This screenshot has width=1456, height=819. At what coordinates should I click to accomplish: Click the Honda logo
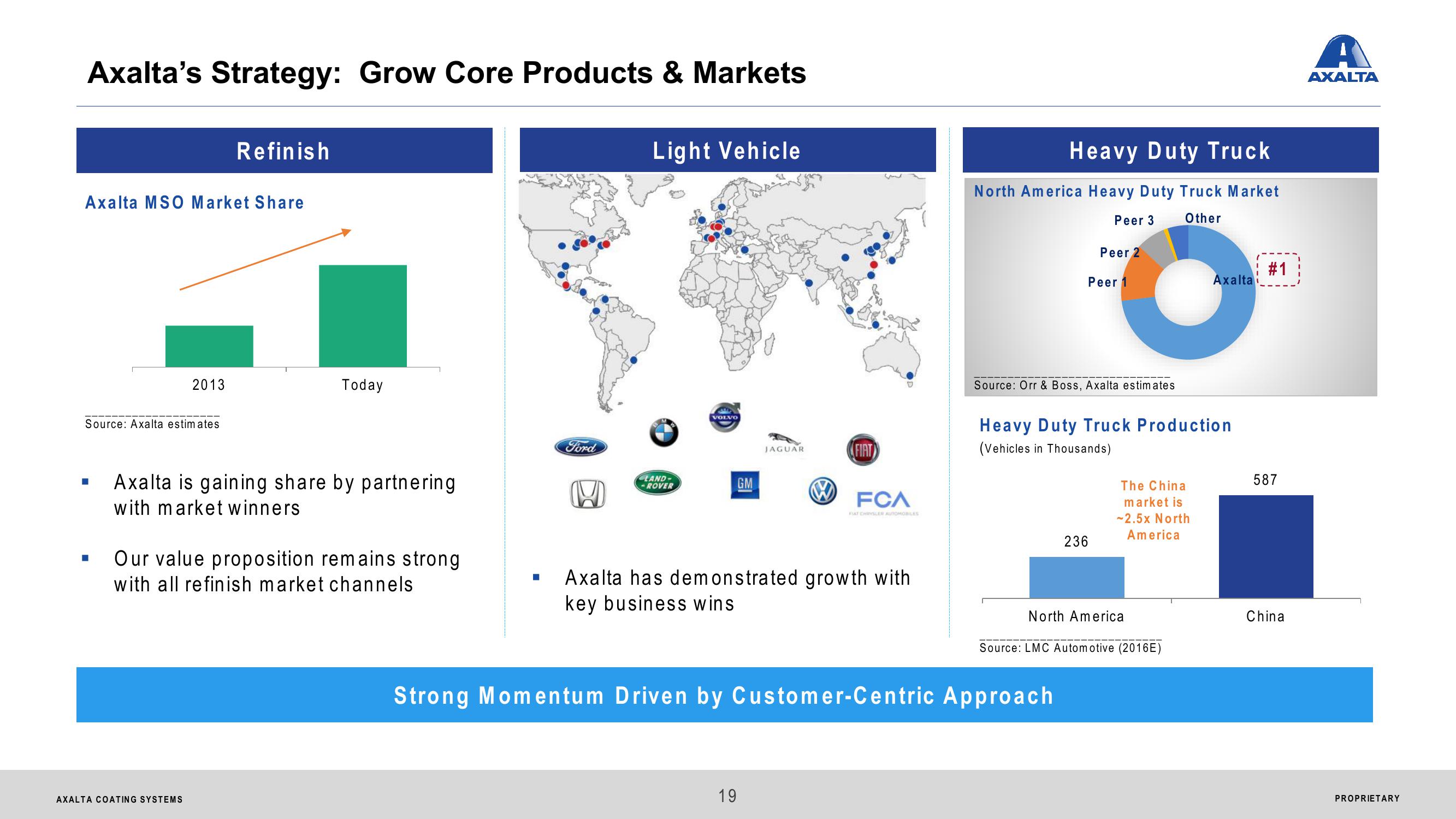click(x=587, y=494)
